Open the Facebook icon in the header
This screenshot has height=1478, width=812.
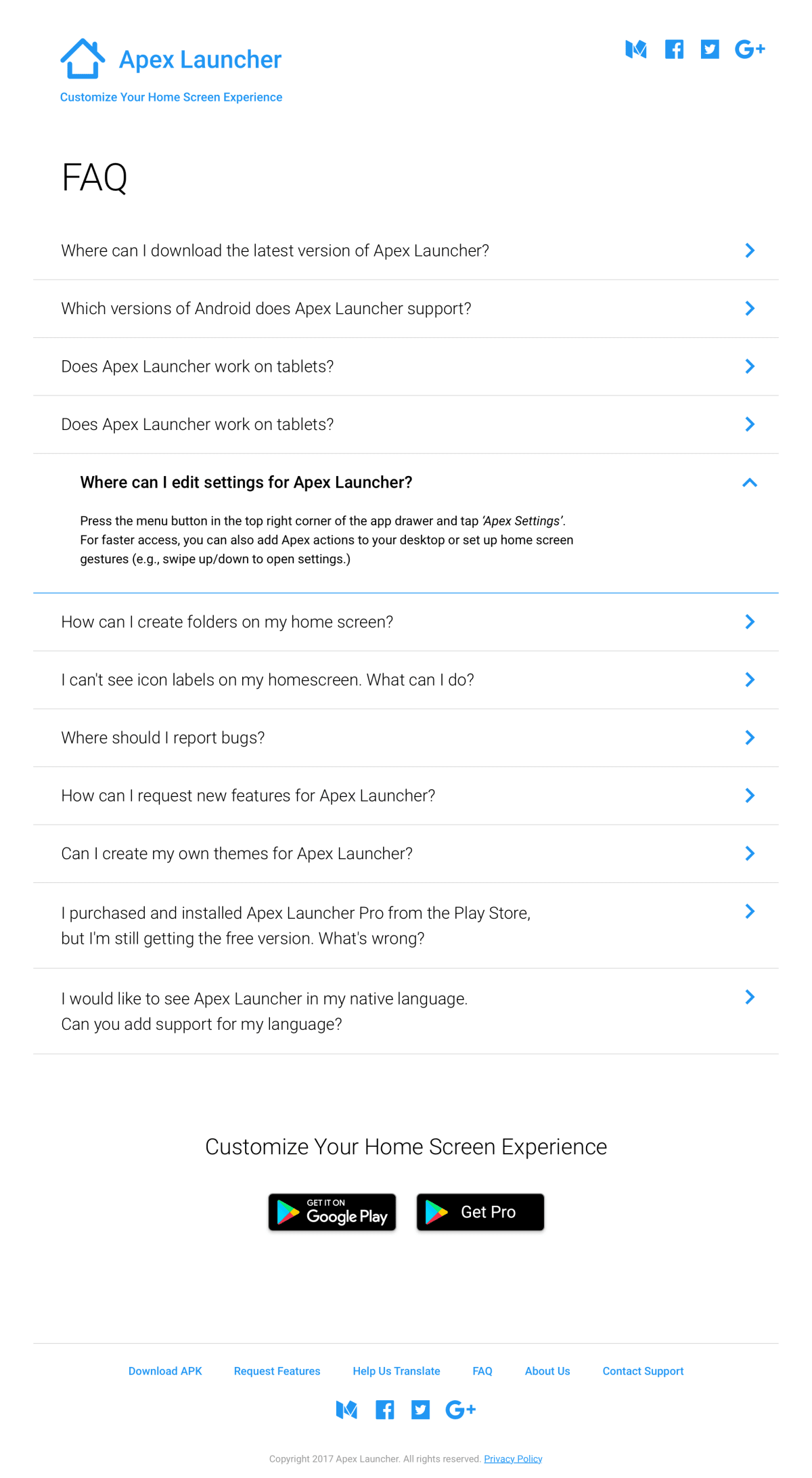pos(674,49)
